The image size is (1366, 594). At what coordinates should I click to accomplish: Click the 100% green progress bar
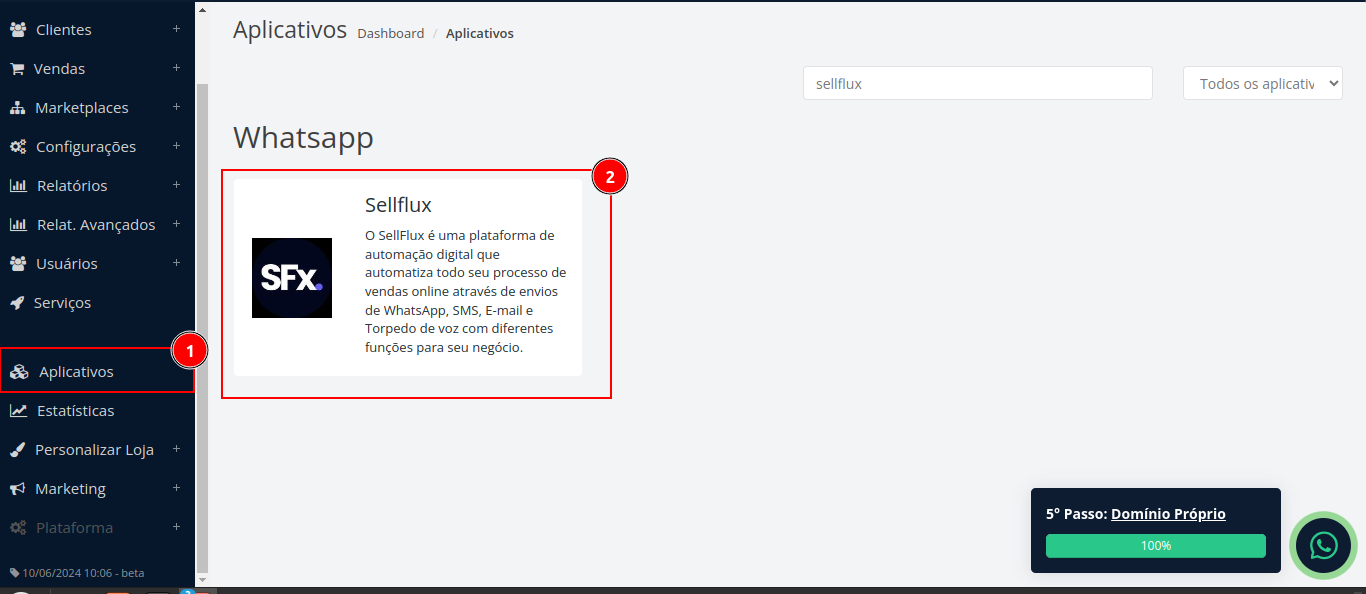[x=1155, y=546]
